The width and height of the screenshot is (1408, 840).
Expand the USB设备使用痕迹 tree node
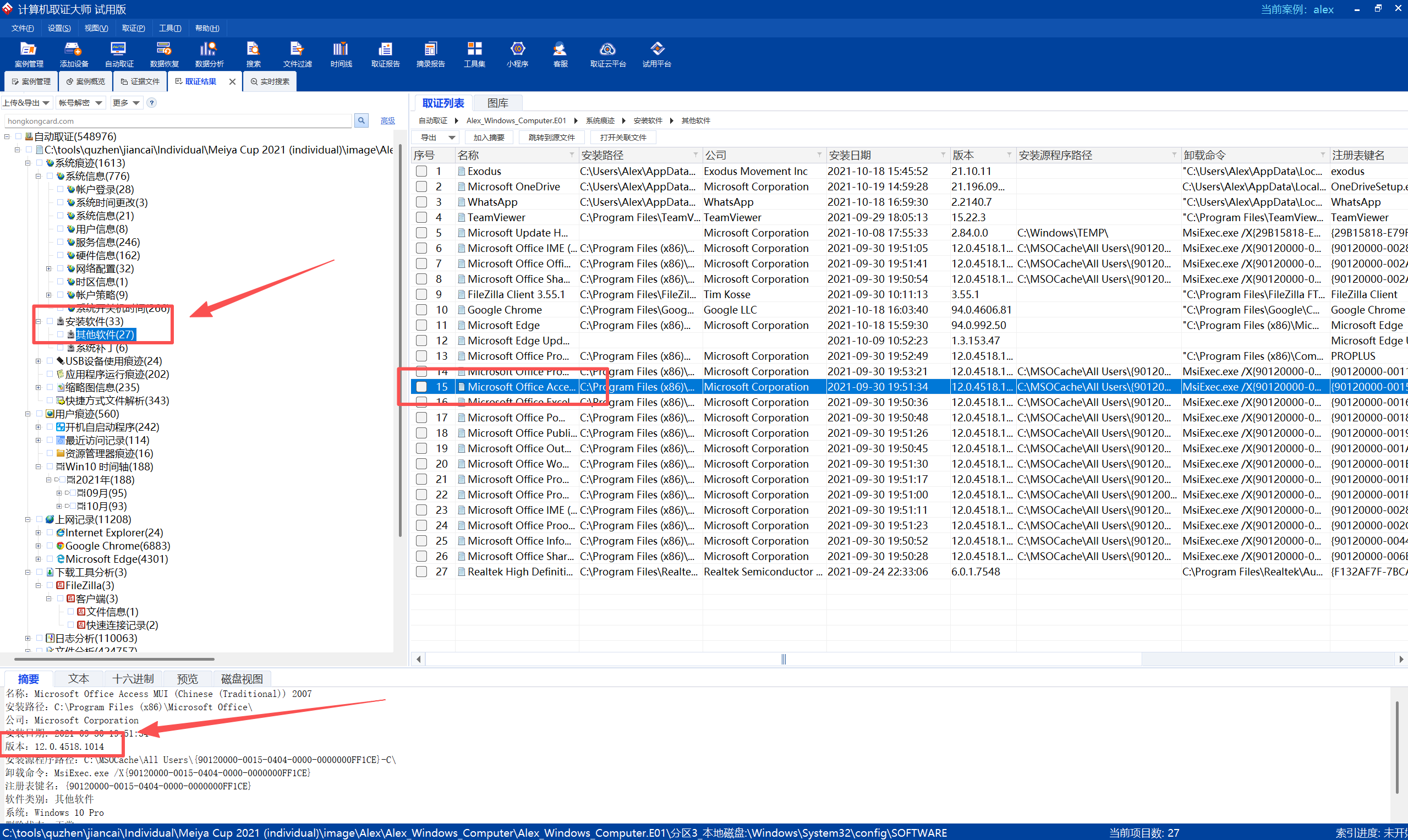(38, 361)
